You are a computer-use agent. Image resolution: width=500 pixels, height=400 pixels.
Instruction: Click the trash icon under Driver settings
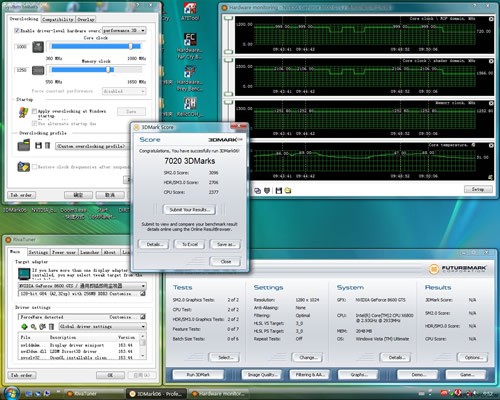pos(51,327)
